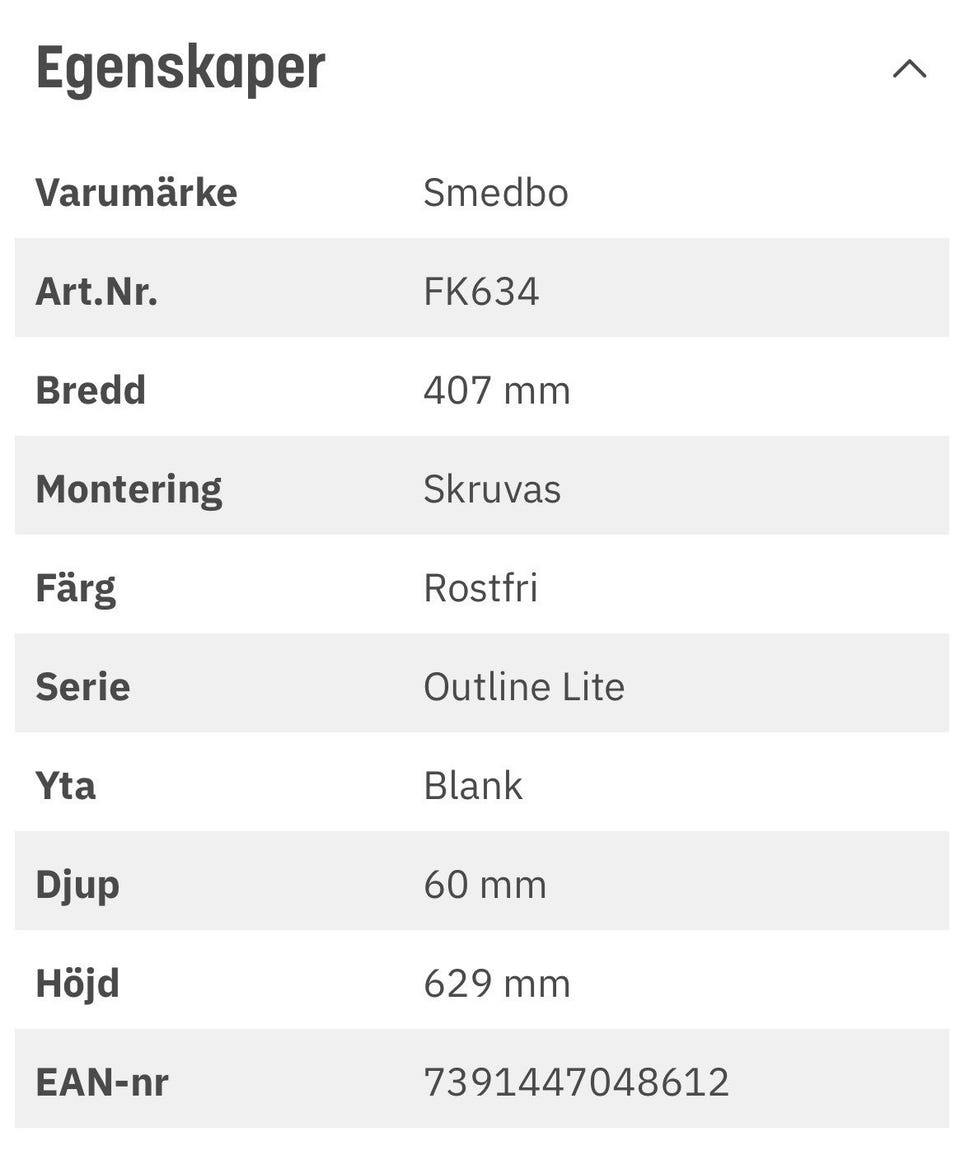Image resolution: width=960 pixels, height=1150 pixels.
Task: Click the Egenskaper heading
Action: pyautogui.click(x=181, y=69)
